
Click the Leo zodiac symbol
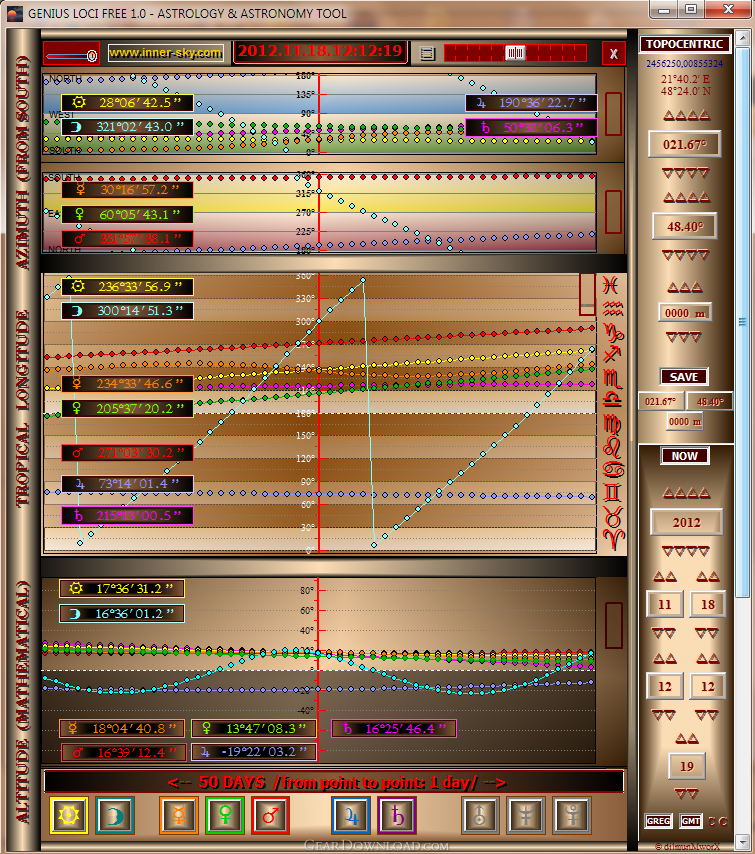tap(613, 447)
